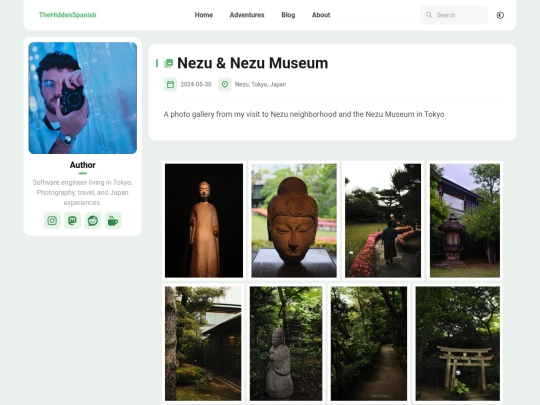Image resolution: width=540 pixels, height=405 pixels.
Task: Open the author's camera selfie photo
Action: 83,98
